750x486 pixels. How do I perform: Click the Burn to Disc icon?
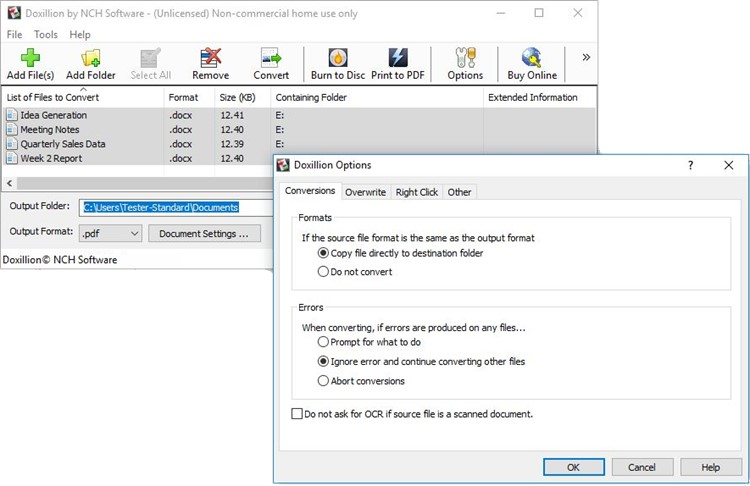tap(338, 58)
